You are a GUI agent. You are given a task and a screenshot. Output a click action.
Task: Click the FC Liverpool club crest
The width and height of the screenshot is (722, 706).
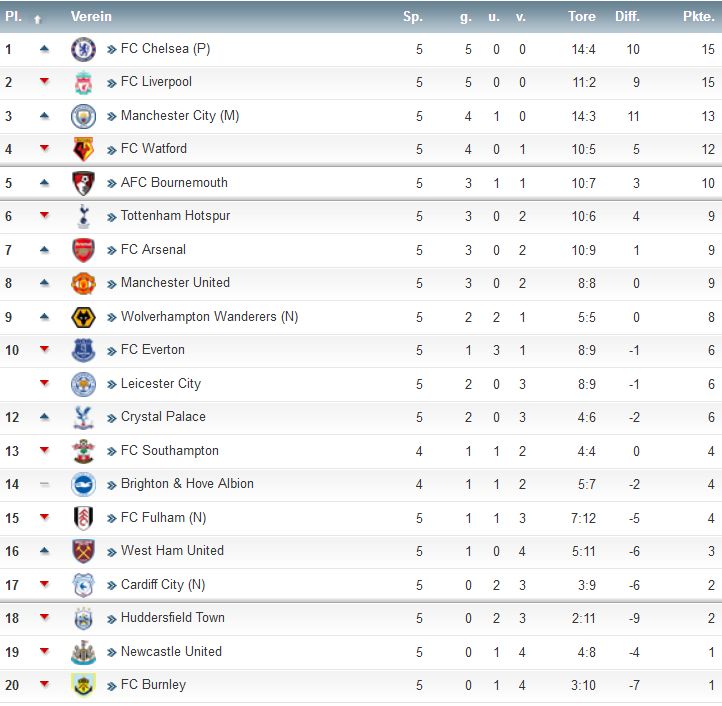coord(83,83)
